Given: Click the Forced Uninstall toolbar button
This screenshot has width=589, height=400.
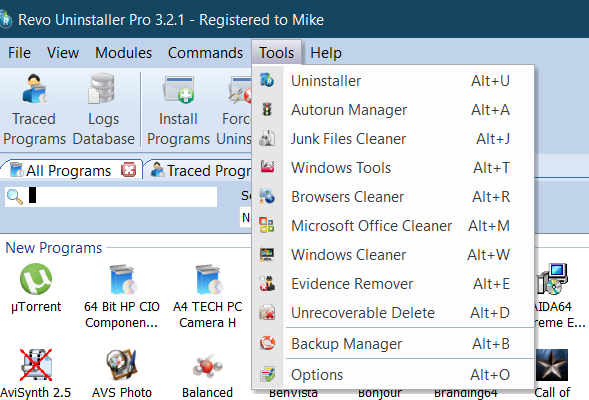Looking at the screenshot, I should 234,109.
